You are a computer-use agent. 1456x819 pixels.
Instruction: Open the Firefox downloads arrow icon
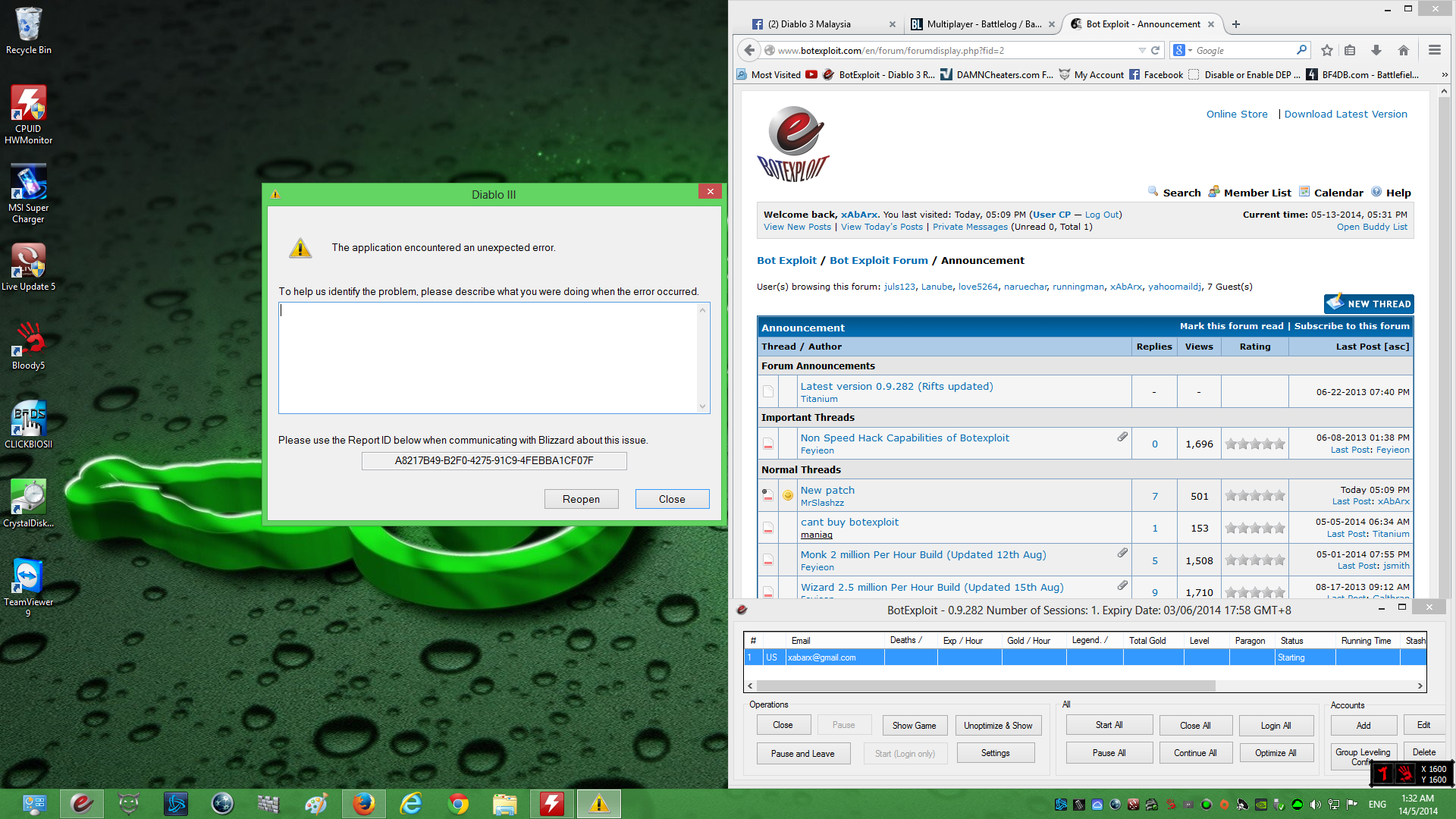(1376, 50)
